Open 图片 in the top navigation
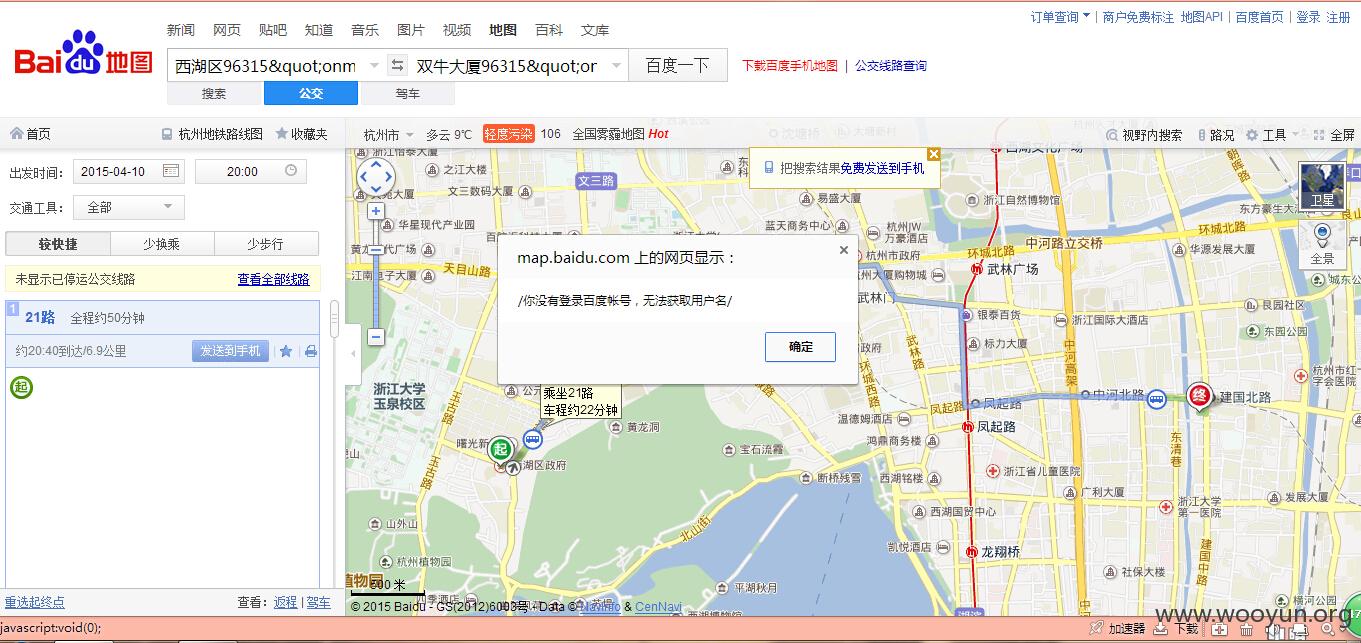Viewport: 1361px width, 643px height. click(x=411, y=30)
